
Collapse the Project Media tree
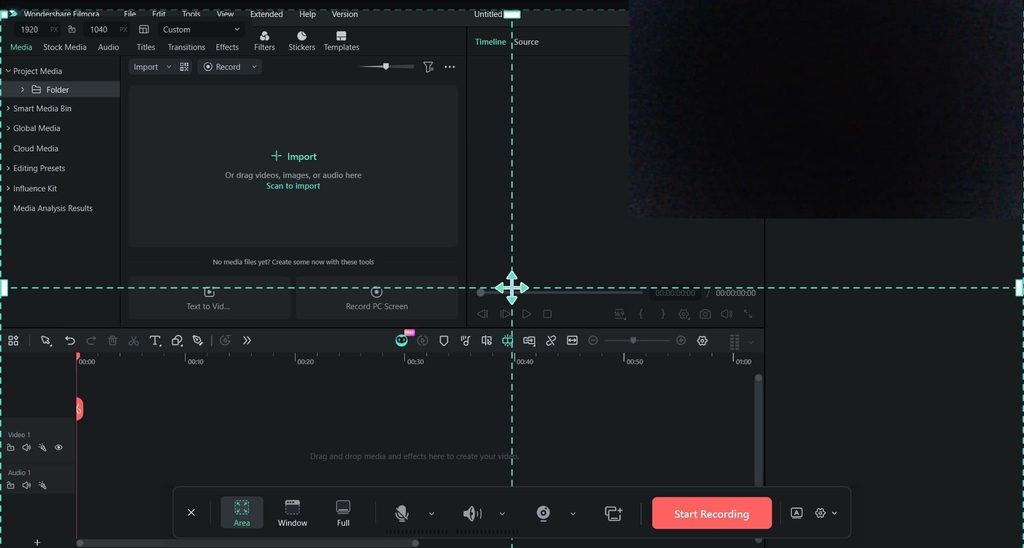click(x=8, y=71)
